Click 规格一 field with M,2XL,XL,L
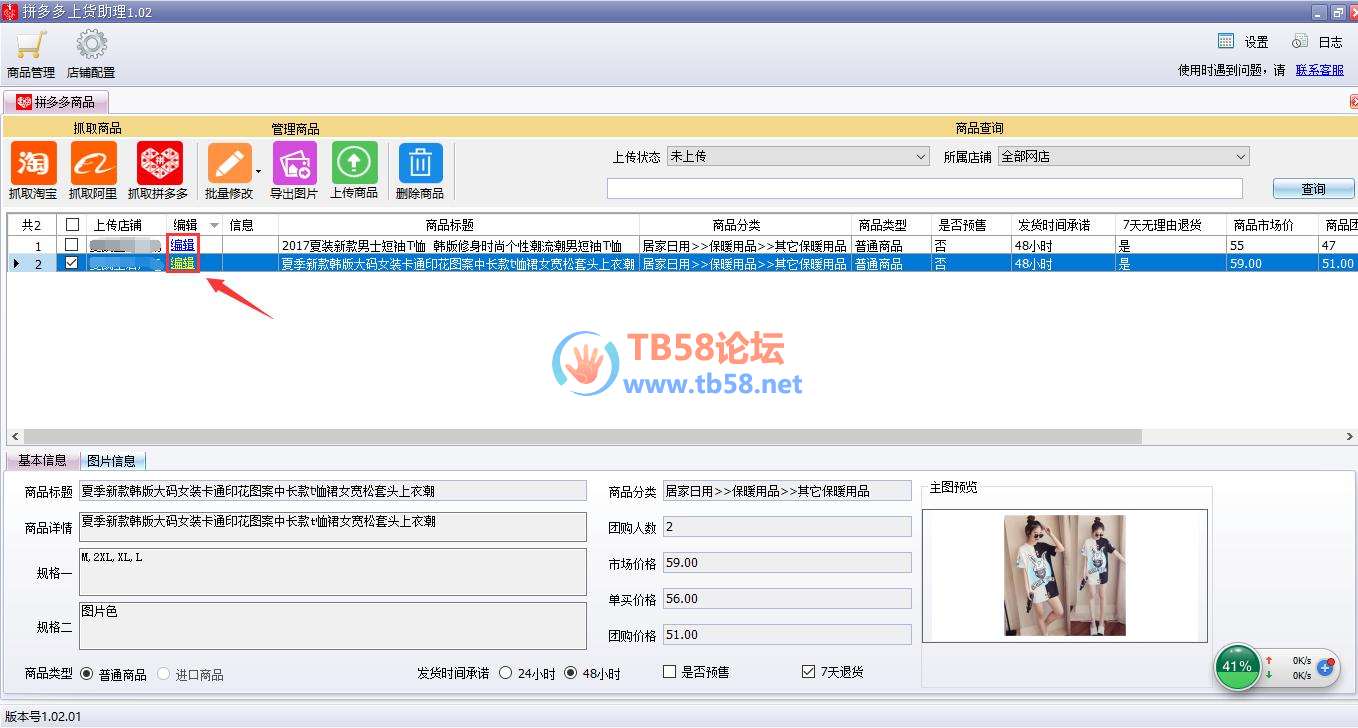 [x=332, y=571]
